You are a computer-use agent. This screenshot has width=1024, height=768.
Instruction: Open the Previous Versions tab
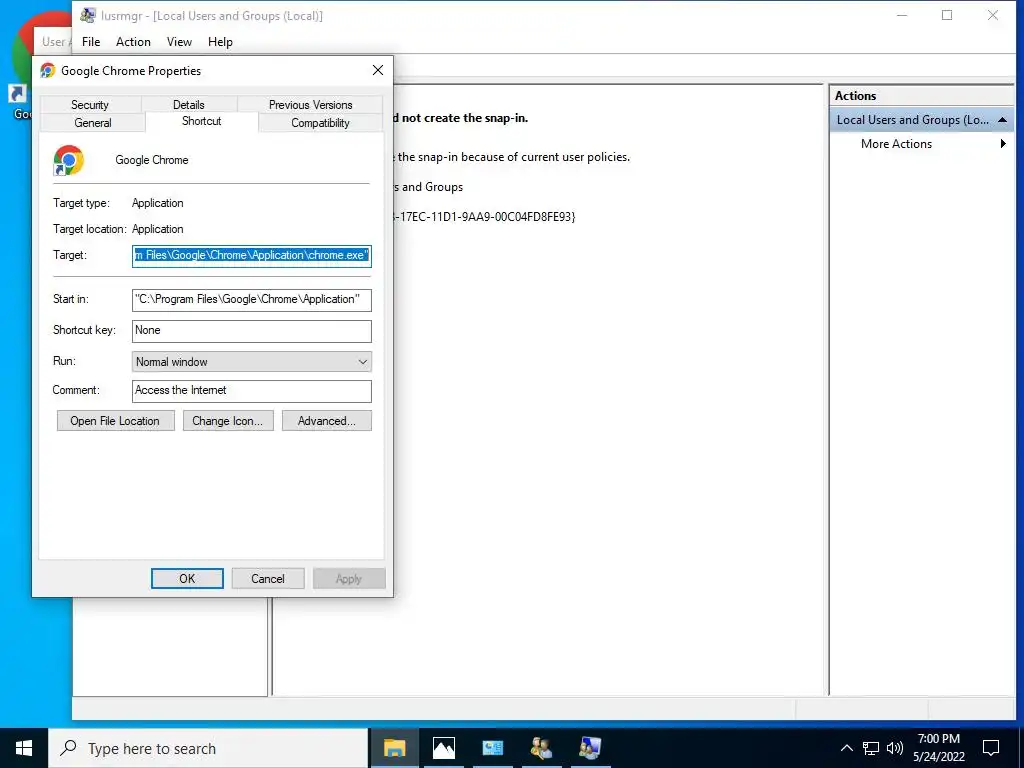[310, 104]
